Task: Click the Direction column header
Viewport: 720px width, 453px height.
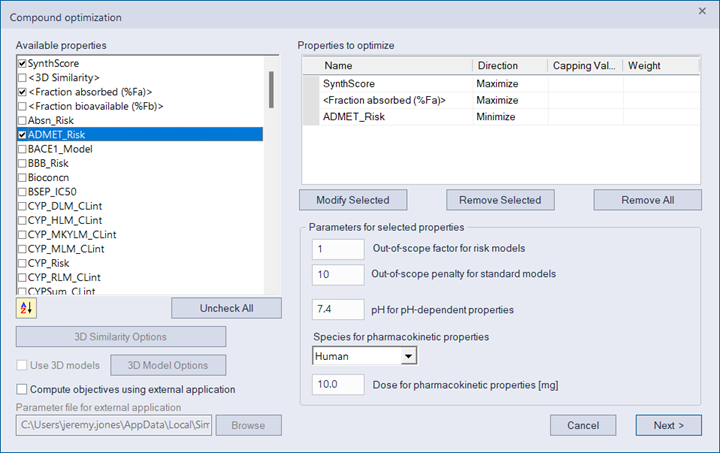Action: 510,66
